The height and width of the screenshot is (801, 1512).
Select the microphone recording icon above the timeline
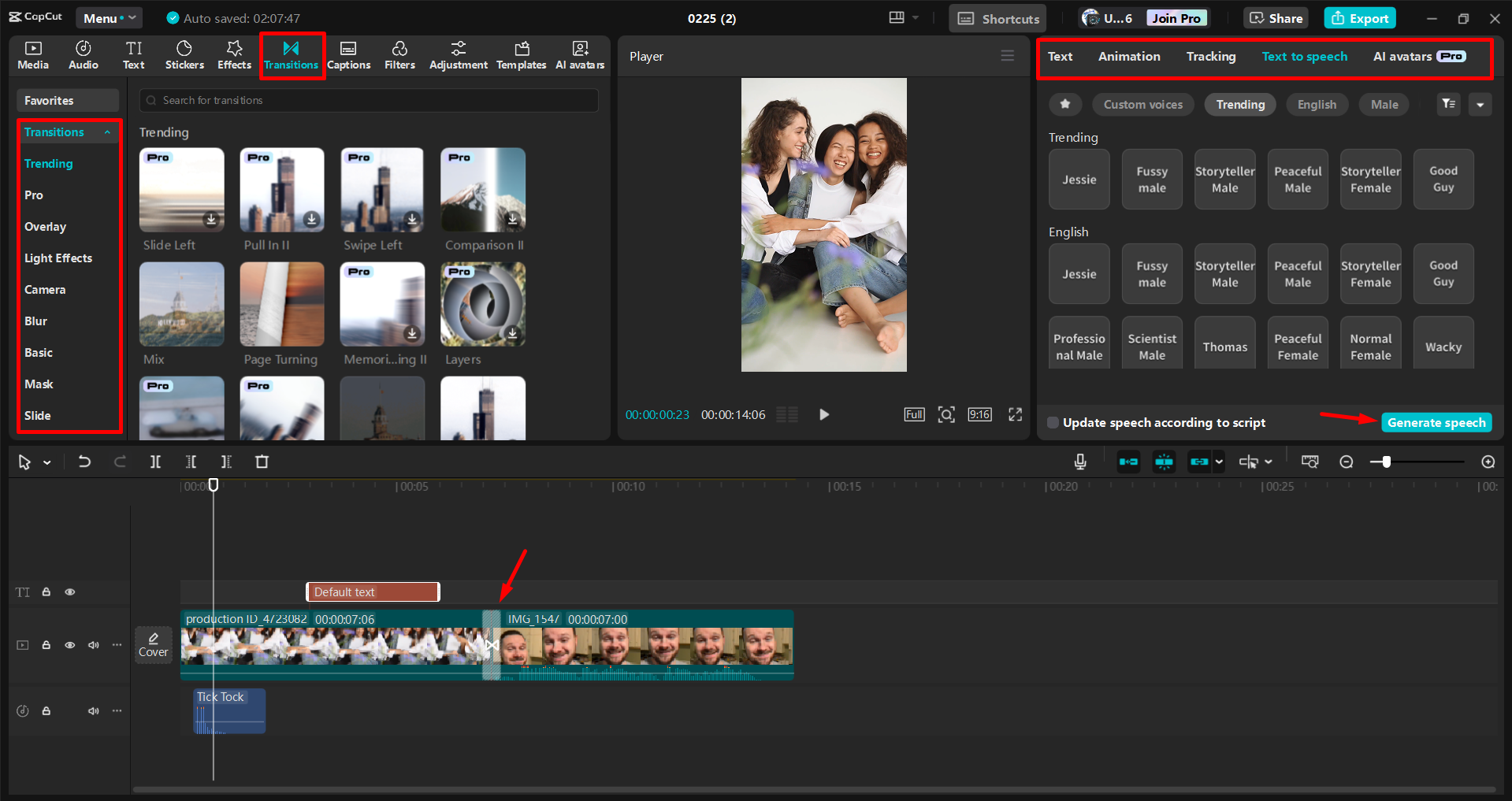(x=1079, y=462)
